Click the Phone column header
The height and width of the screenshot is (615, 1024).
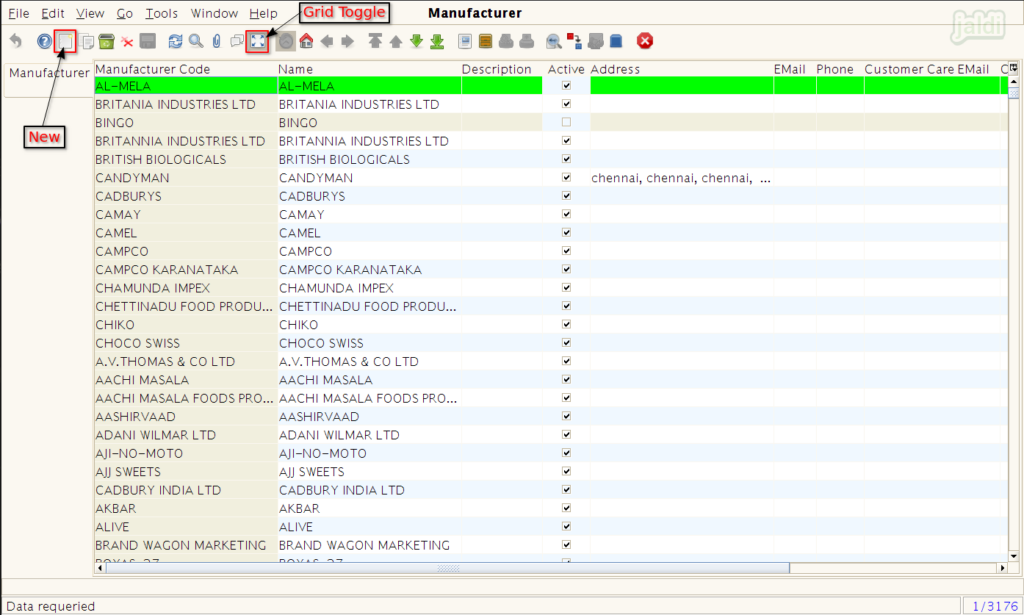point(839,69)
